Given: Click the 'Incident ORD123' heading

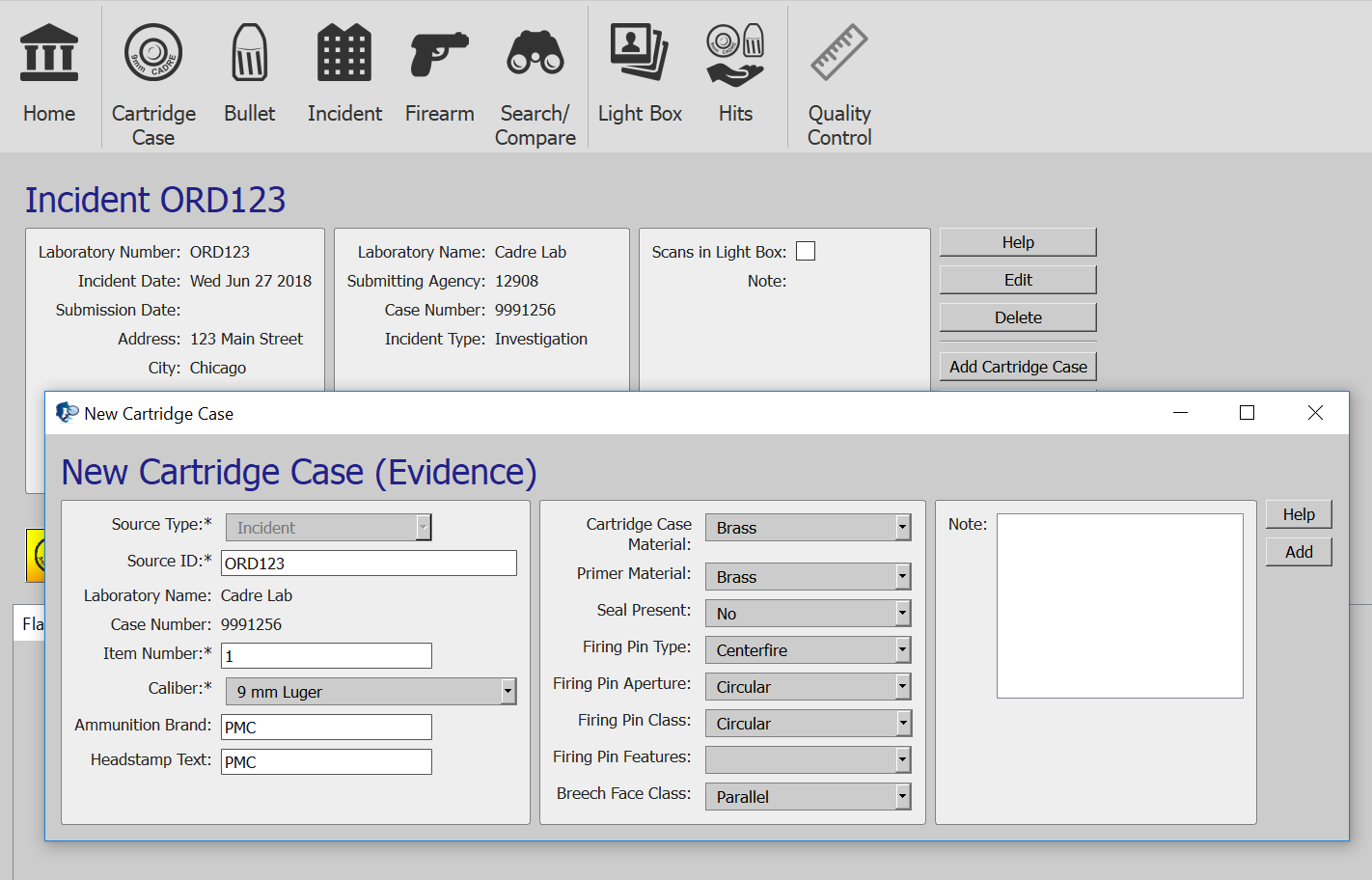Looking at the screenshot, I should (155, 200).
